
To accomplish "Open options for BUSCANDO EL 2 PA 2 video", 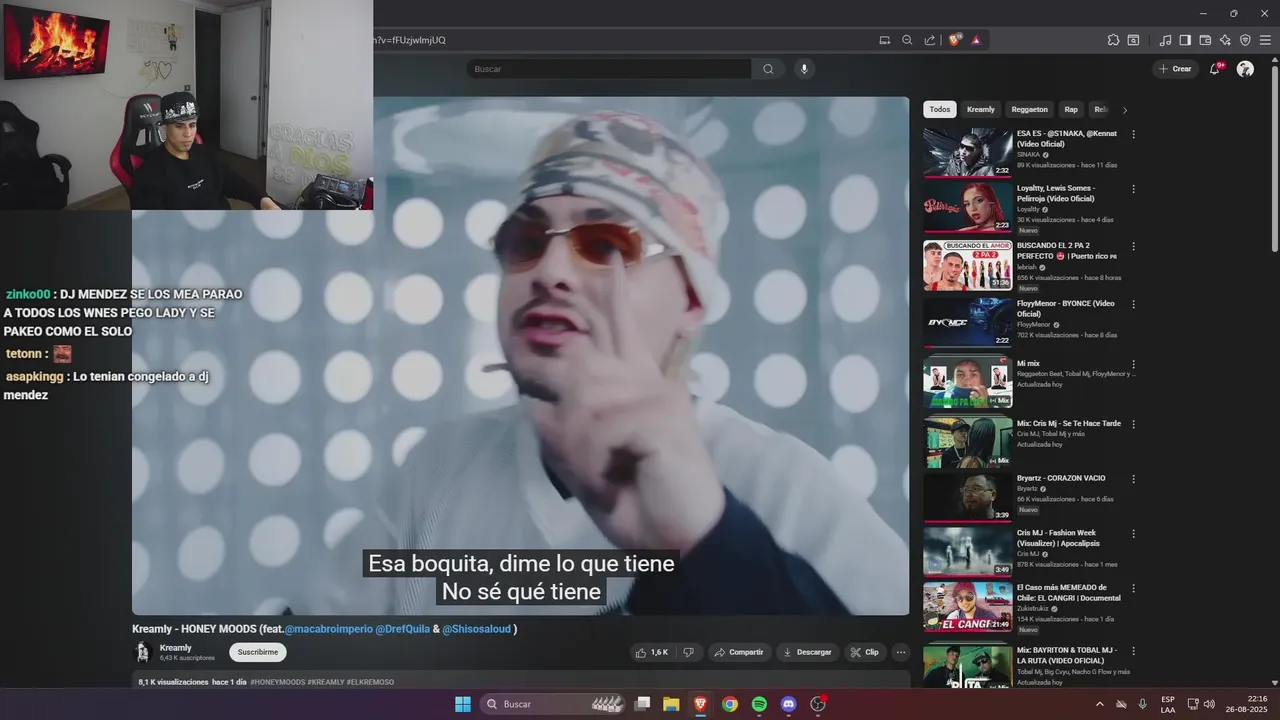I will point(1133,246).
